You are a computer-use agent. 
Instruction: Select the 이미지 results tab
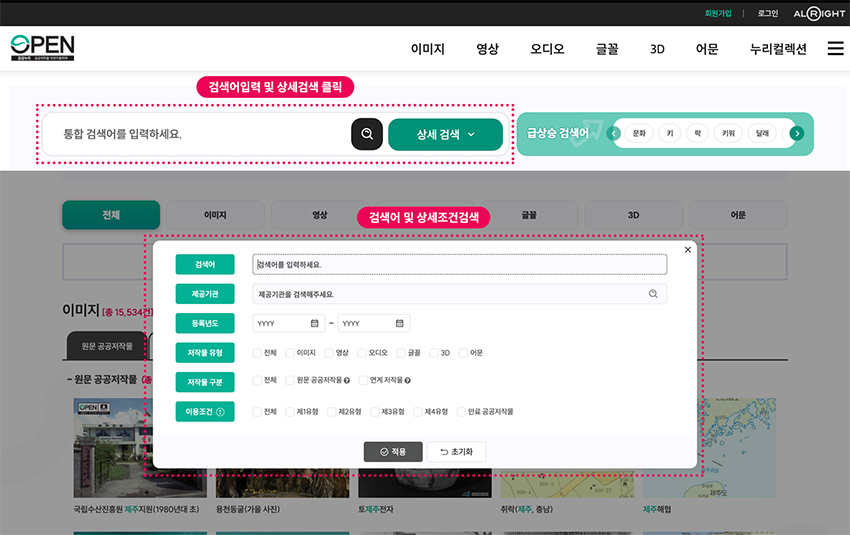pyautogui.click(x=215, y=215)
